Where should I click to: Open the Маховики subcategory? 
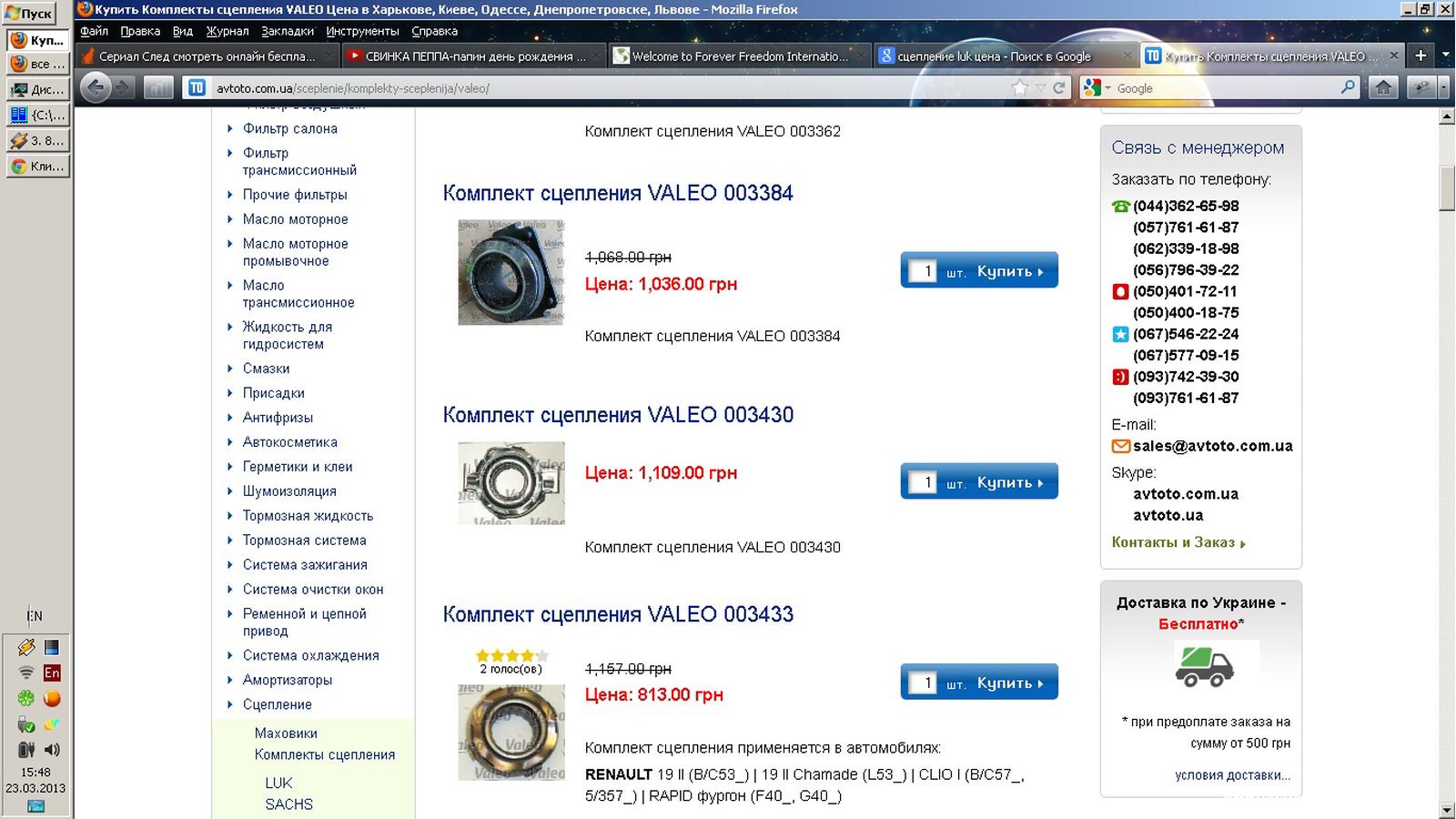click(286, 733)
